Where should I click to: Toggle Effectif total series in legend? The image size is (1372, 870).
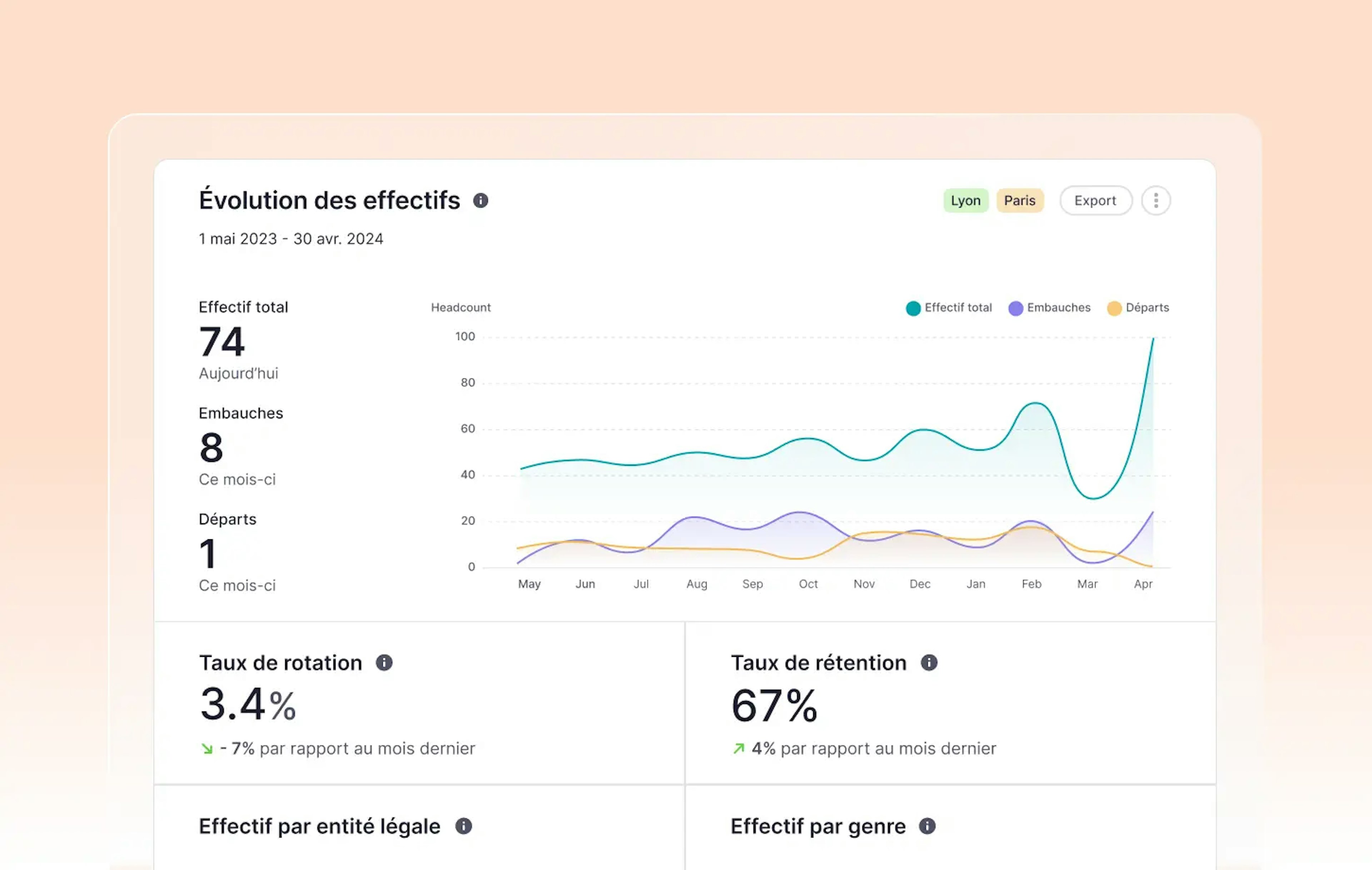[x=949, y=308]
